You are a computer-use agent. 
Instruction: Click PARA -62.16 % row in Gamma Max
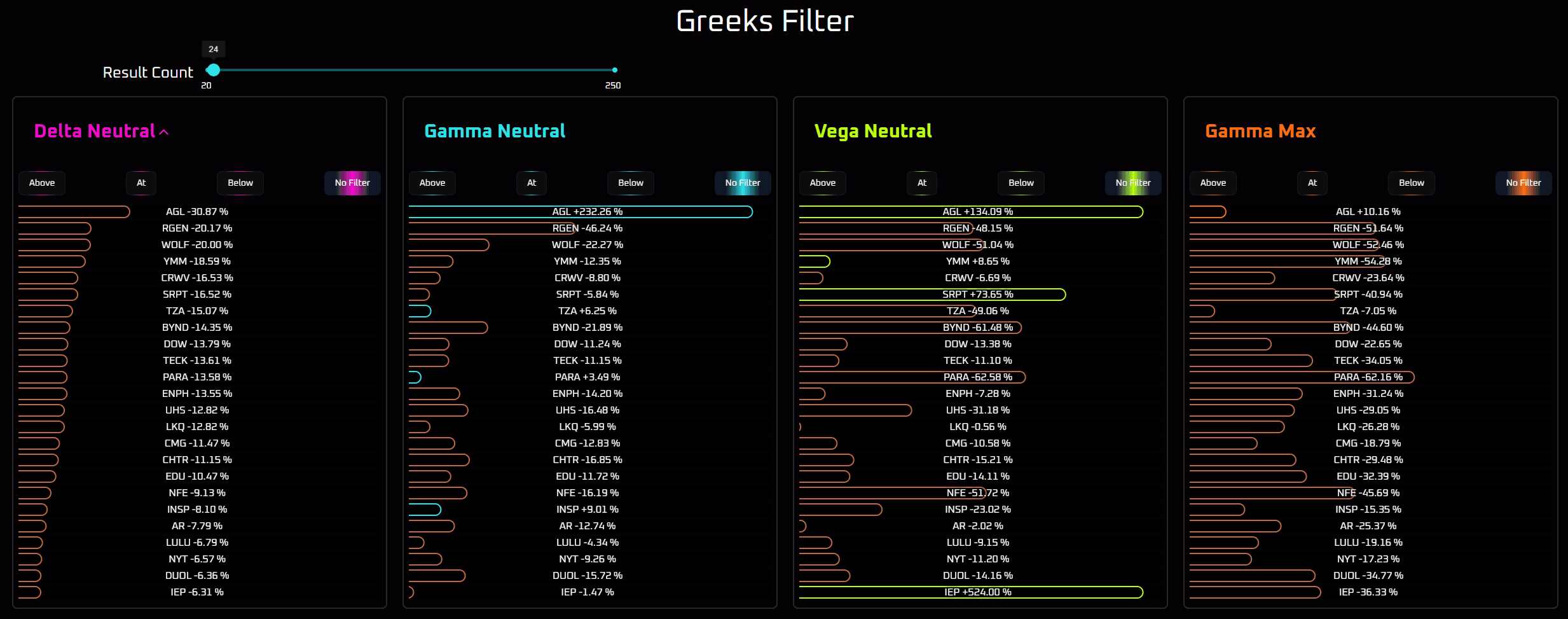click(x=1368, y=377)
